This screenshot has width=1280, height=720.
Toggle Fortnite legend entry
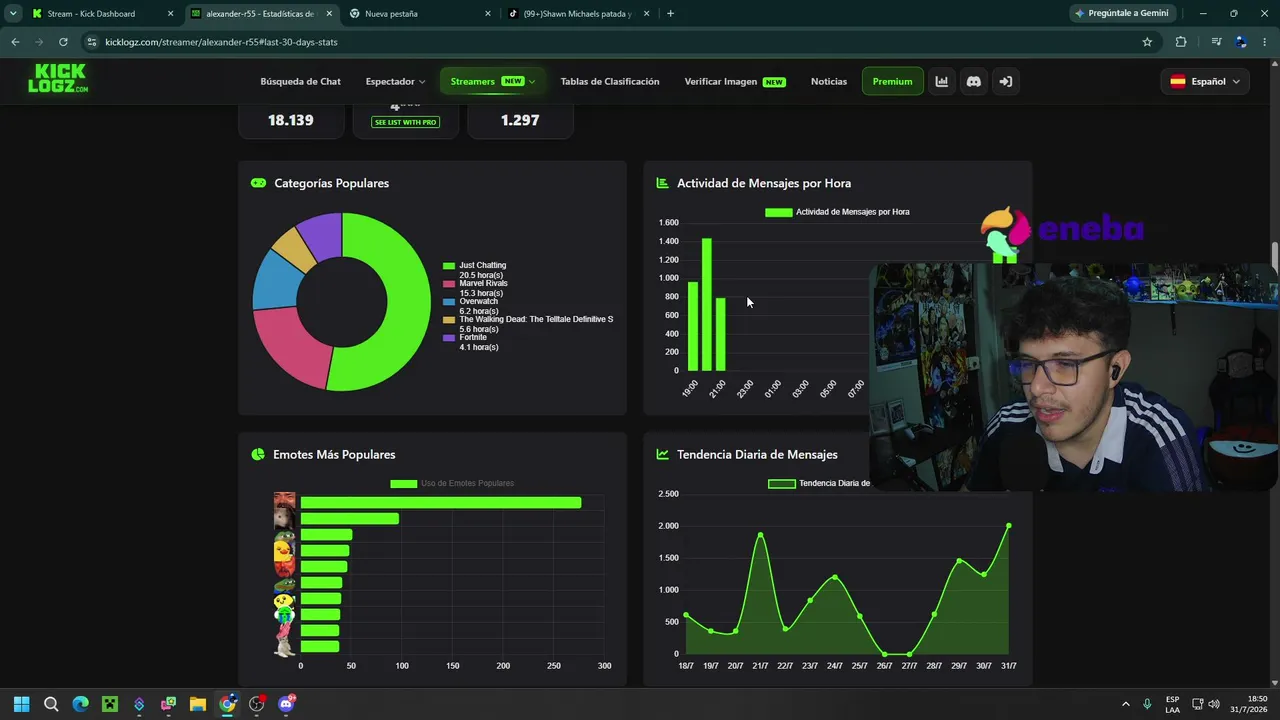[471, 342]
